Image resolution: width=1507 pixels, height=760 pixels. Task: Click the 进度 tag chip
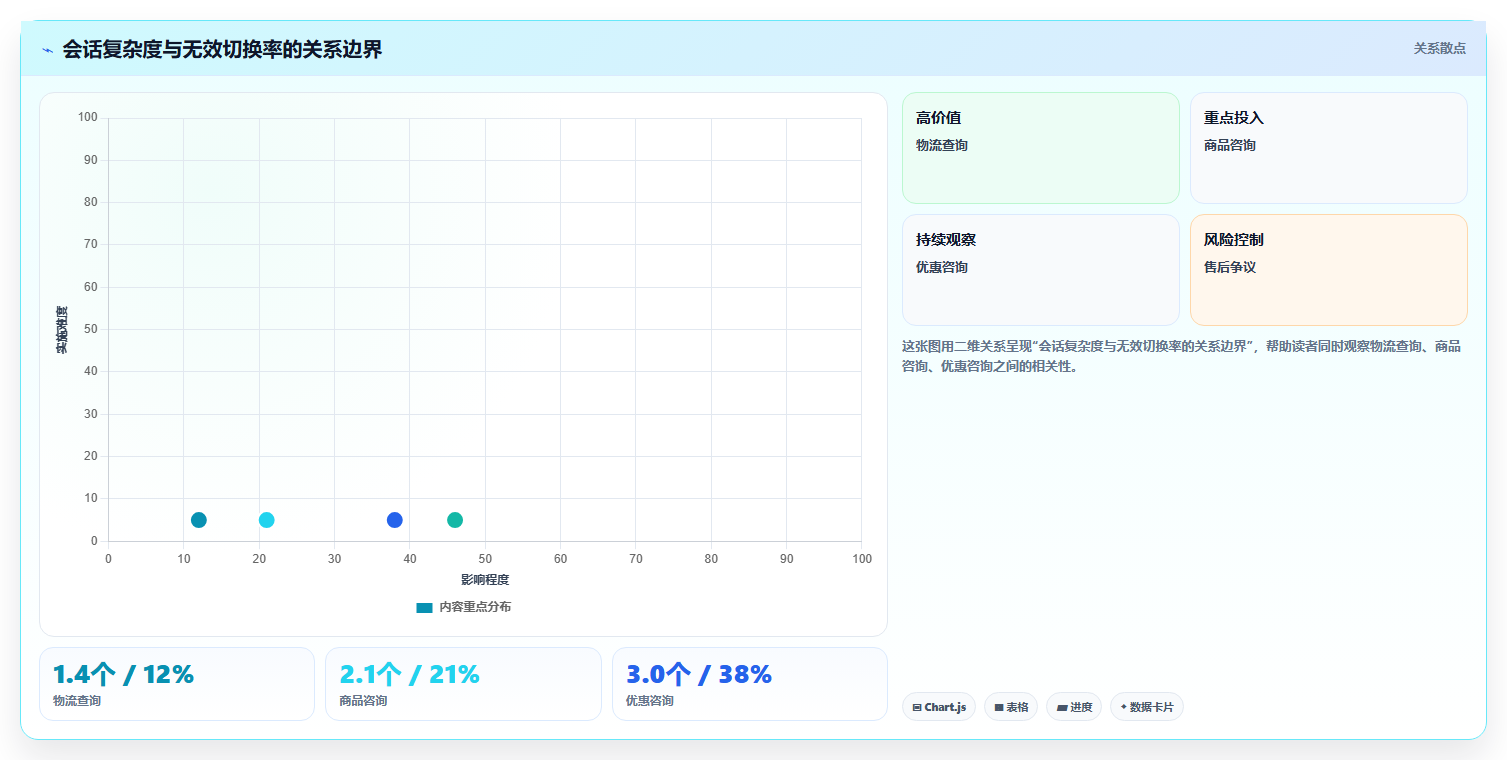point(1074,707)
